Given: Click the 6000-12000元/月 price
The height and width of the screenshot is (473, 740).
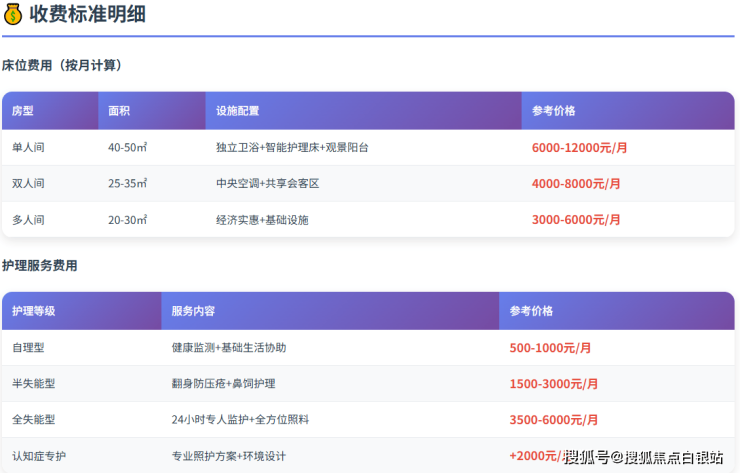Looking at the screenshot, I should coord(579,147).
